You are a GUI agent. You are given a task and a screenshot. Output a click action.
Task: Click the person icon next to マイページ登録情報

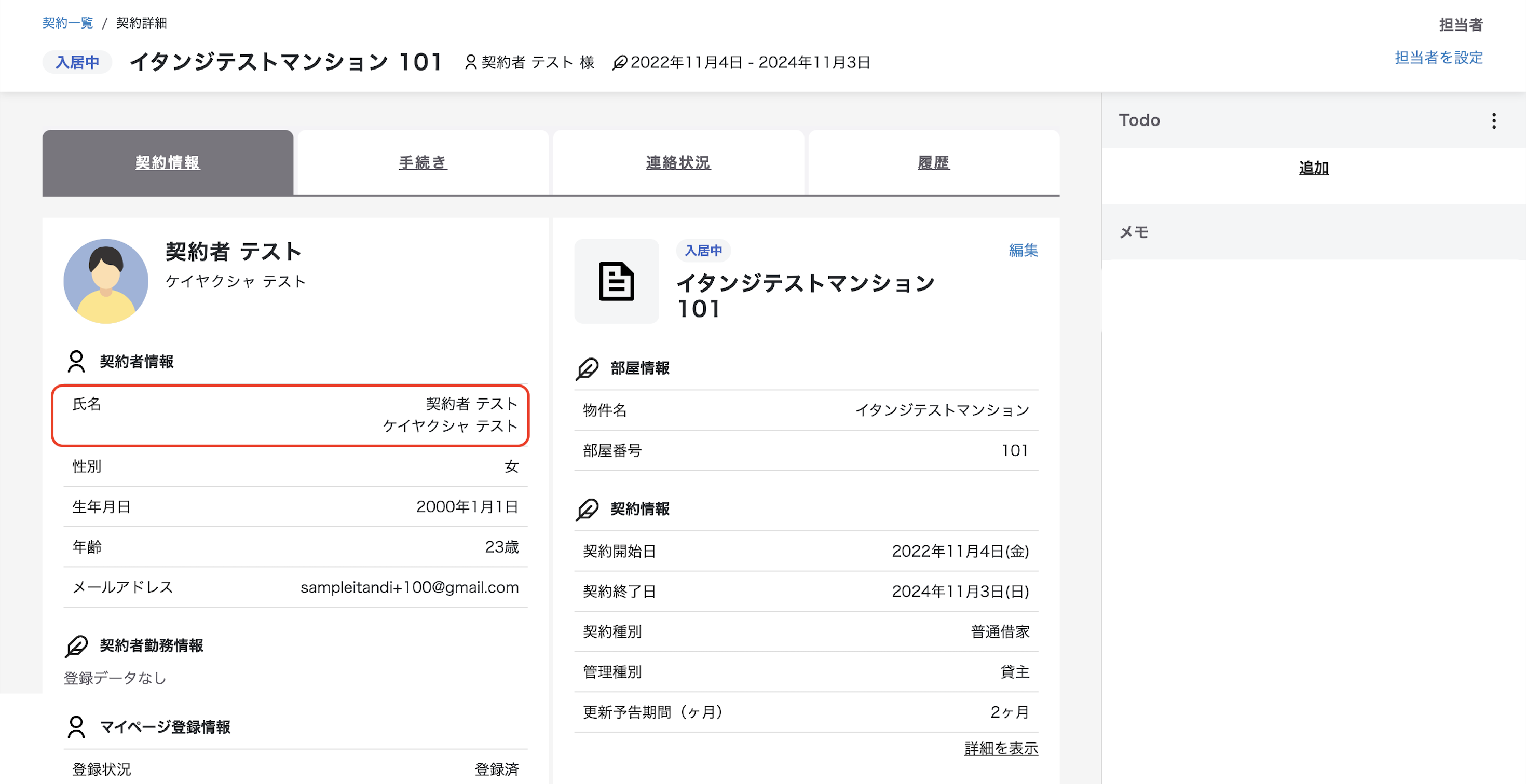pos(76,726)
